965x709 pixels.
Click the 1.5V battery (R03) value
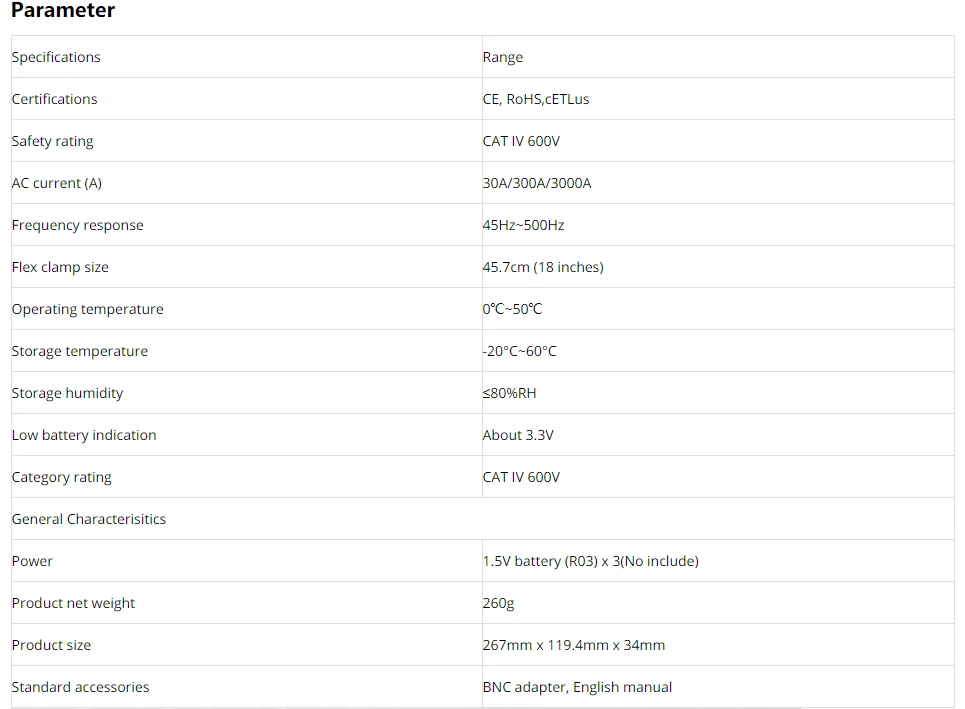point(591,561)
